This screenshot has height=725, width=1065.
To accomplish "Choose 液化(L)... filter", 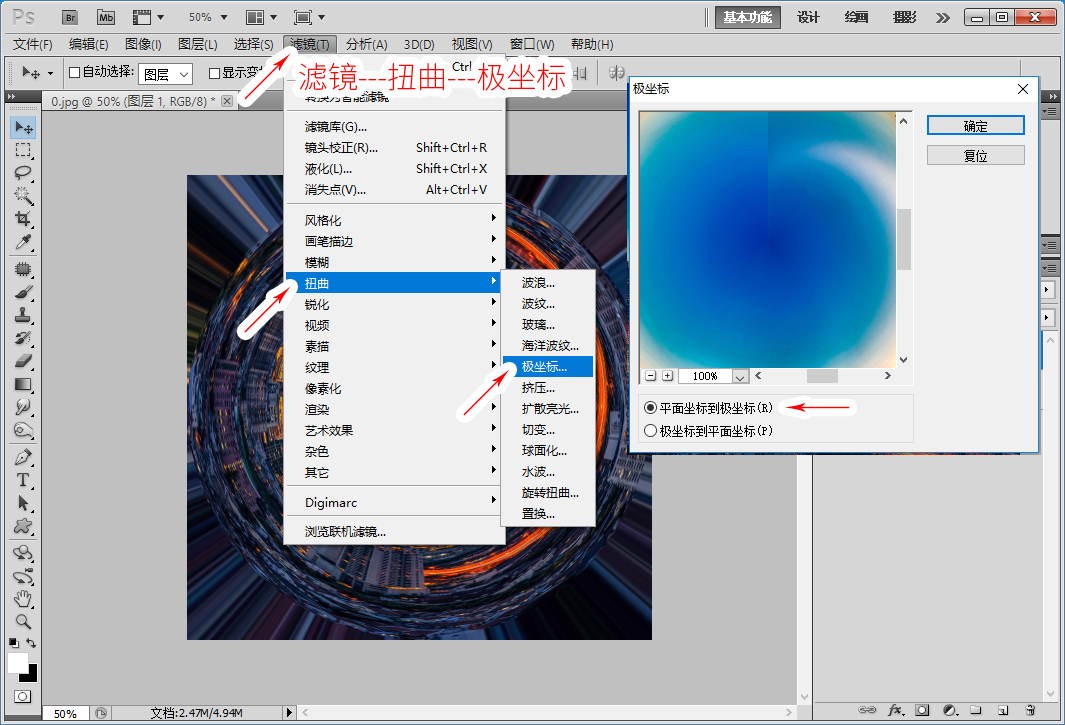I will [395, 169].
